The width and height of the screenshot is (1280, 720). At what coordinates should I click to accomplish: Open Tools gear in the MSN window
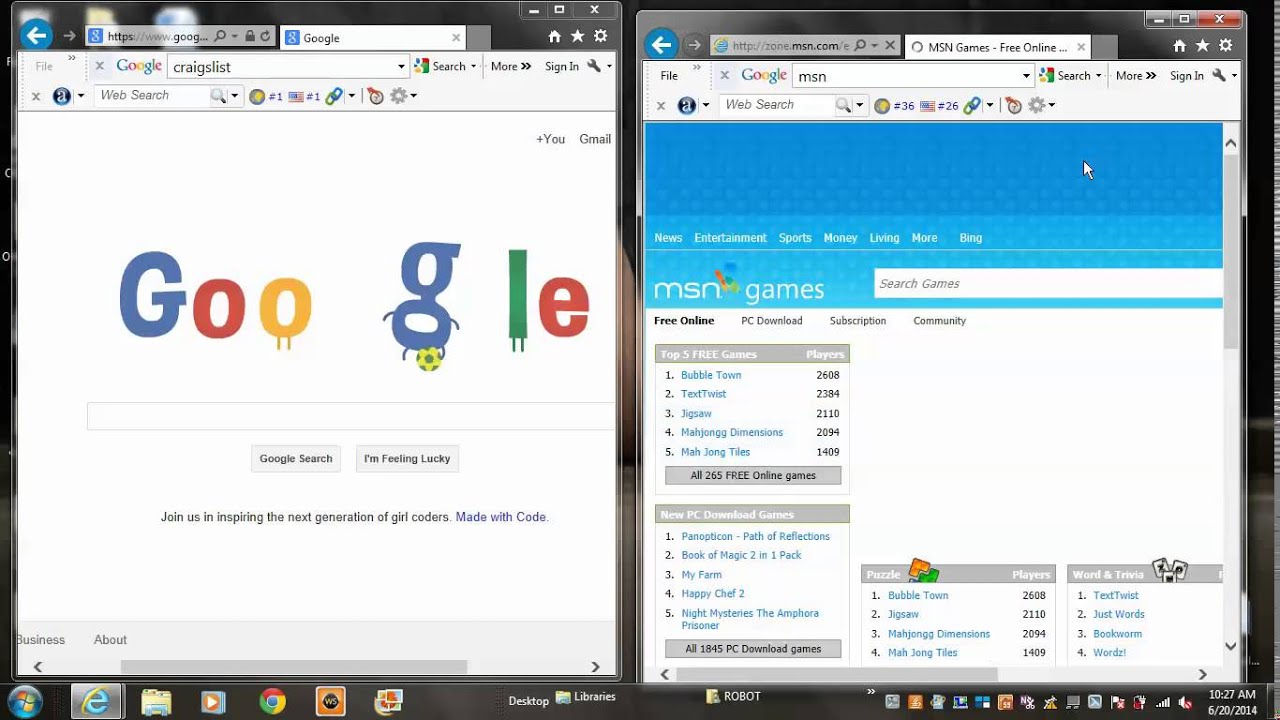click(1226, 46)
